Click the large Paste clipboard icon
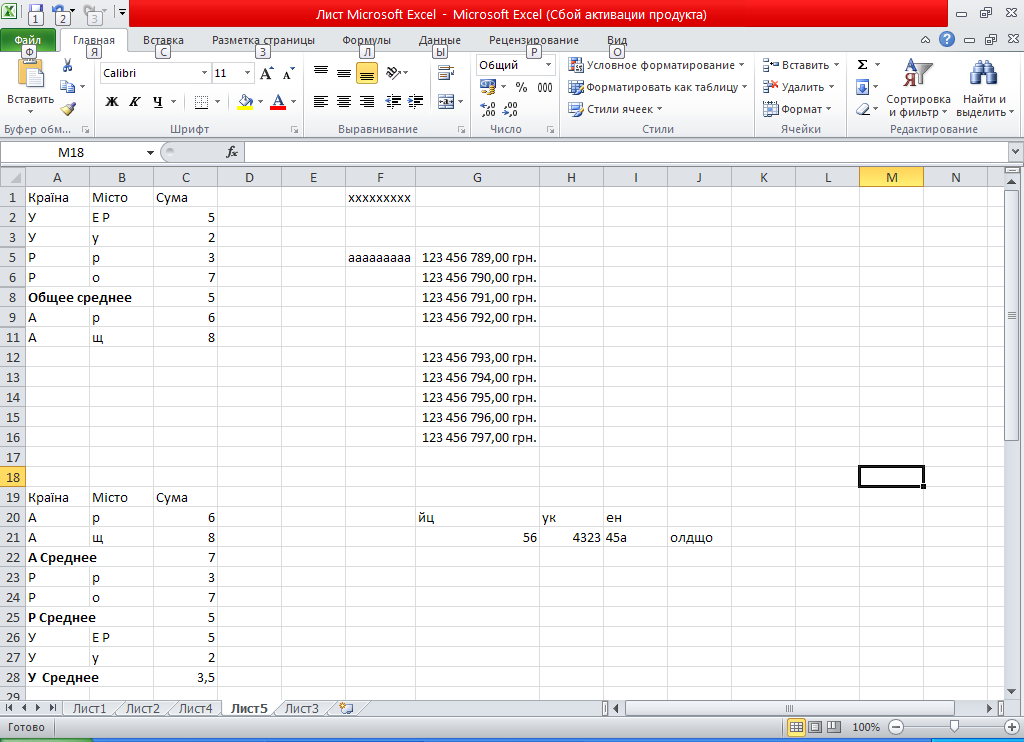 [30, 73]
